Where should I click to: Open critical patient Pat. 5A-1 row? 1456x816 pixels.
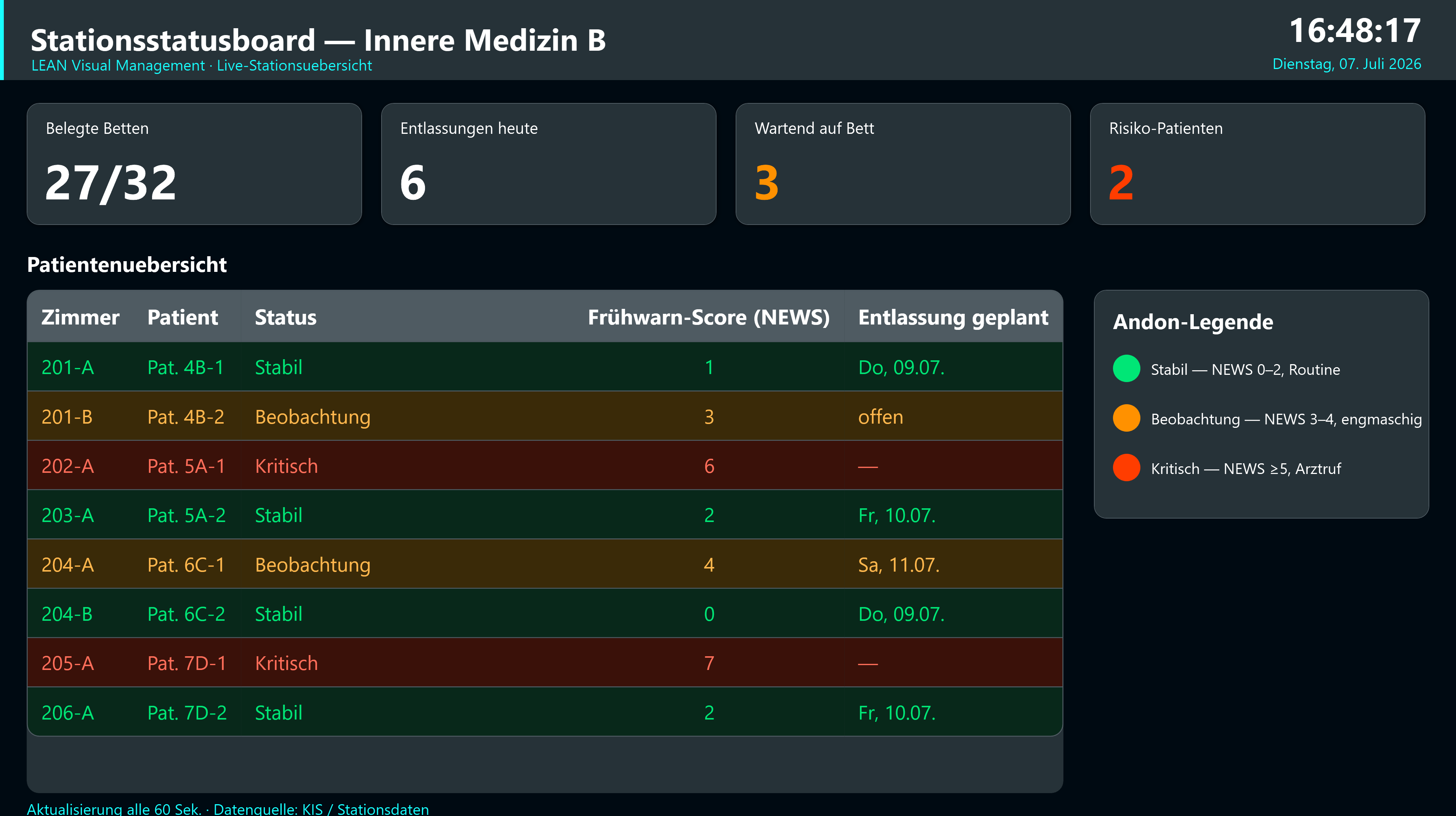tap(545, 466)
